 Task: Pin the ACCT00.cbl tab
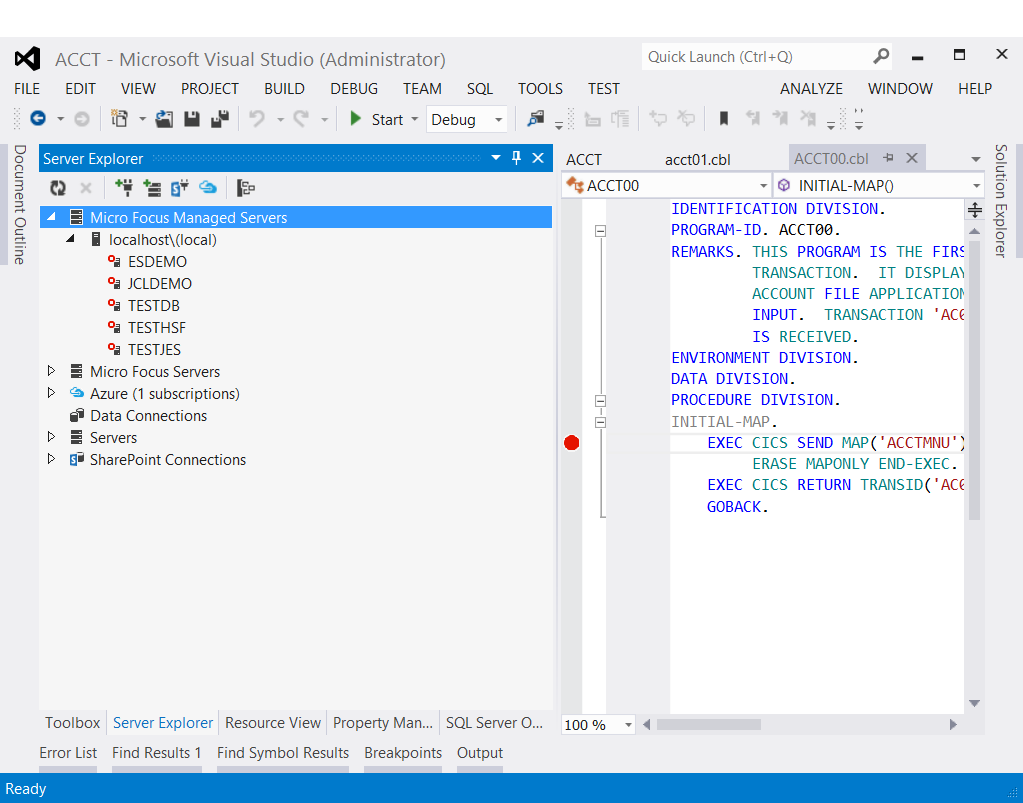click(x=888, y=158)
